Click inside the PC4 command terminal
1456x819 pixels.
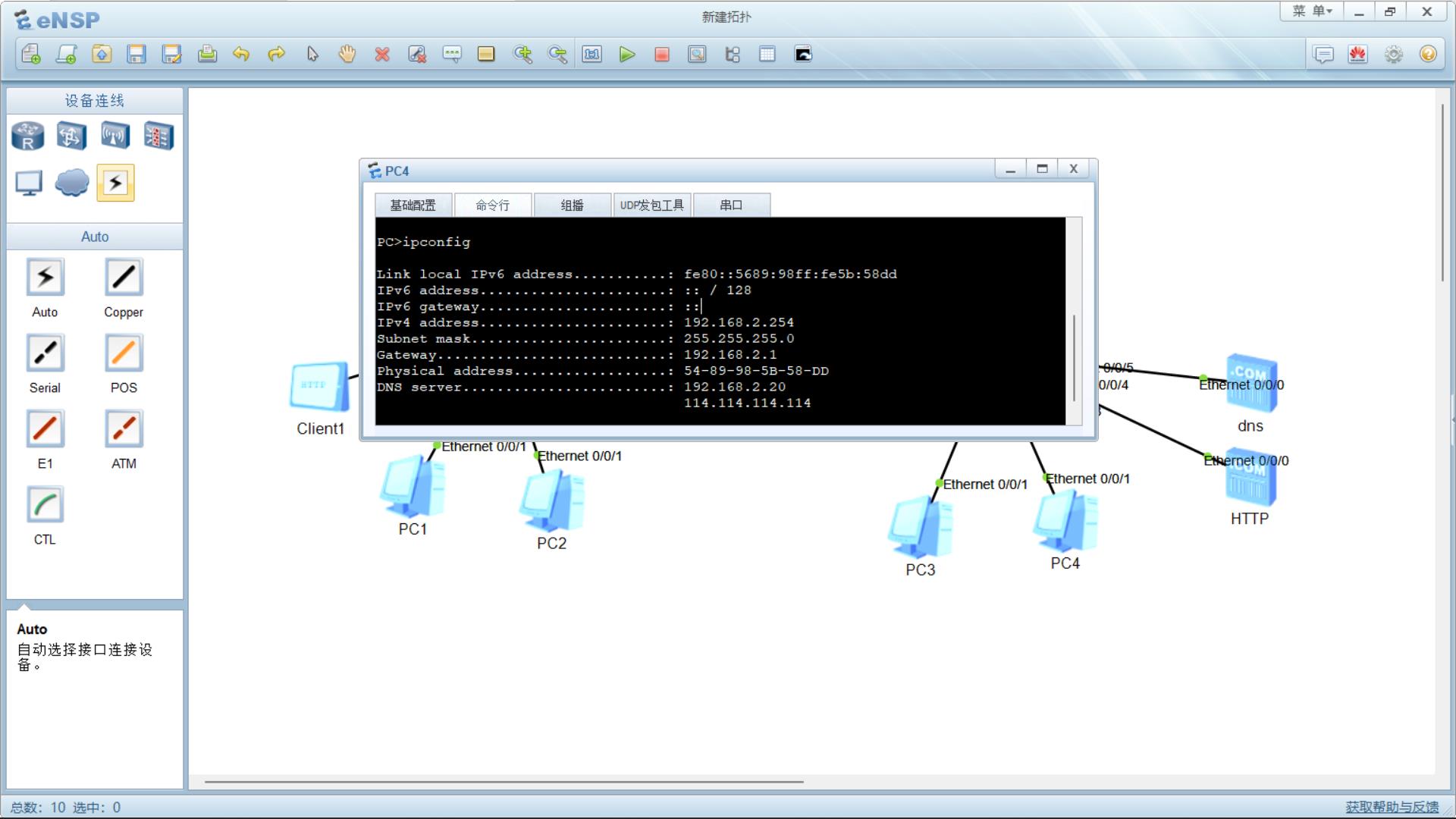pos(720,321)
